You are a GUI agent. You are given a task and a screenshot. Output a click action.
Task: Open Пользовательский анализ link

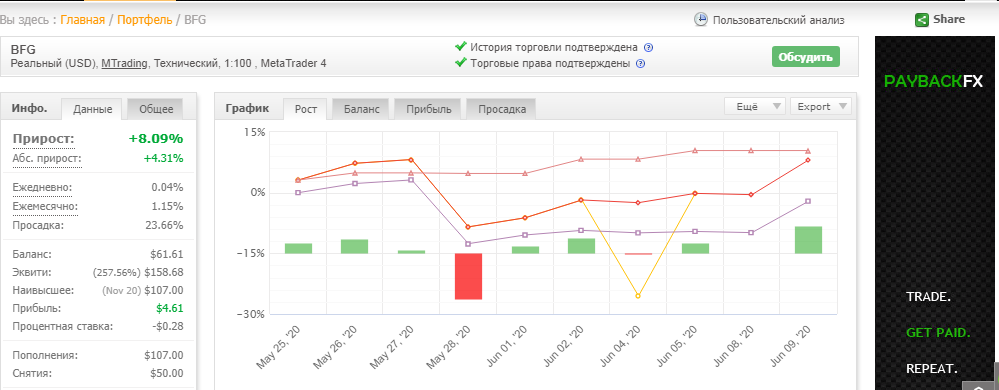778,20
